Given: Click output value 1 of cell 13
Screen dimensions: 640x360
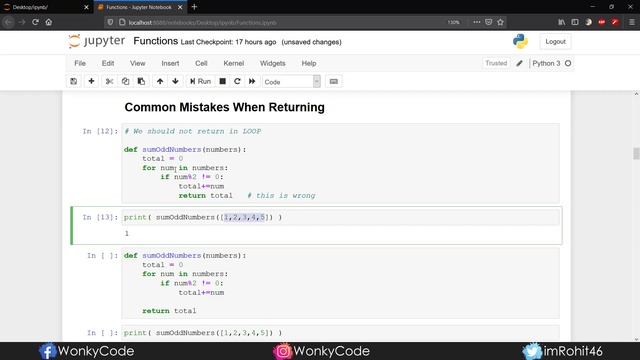Looking at the screenshot, I should [x=127, y=233].
